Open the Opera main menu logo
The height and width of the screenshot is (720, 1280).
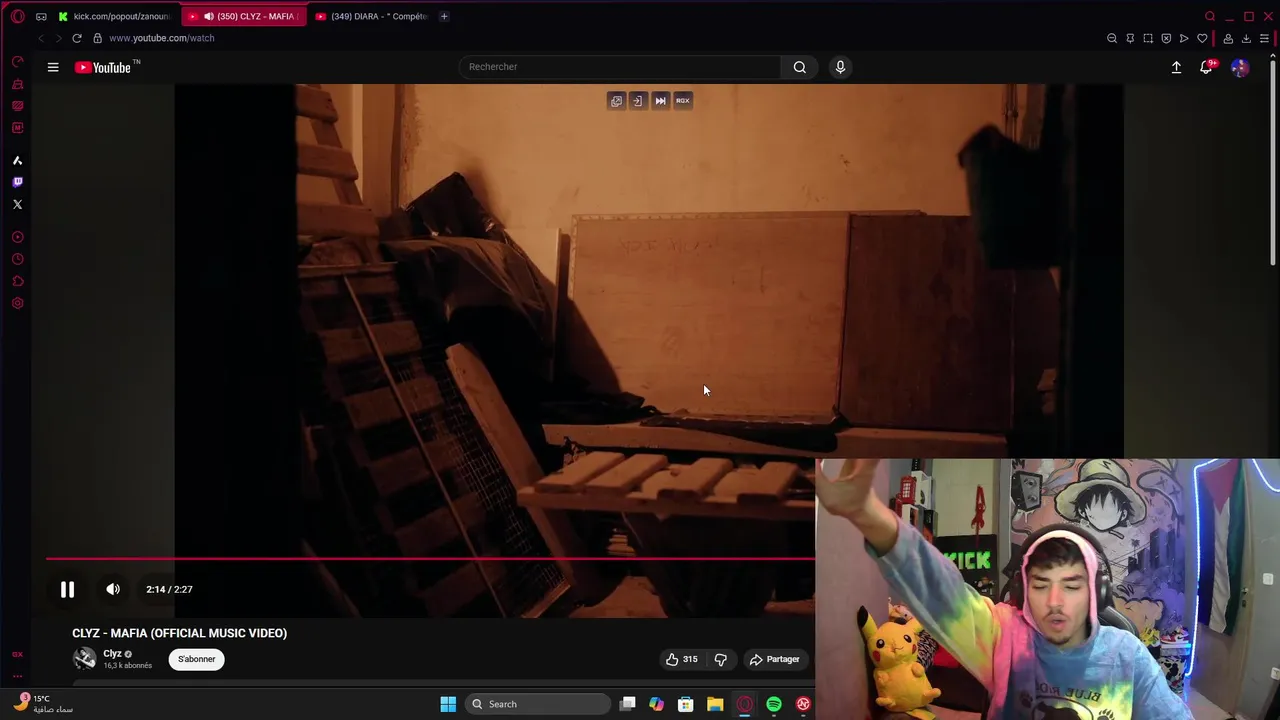click(x=17, y=16)
